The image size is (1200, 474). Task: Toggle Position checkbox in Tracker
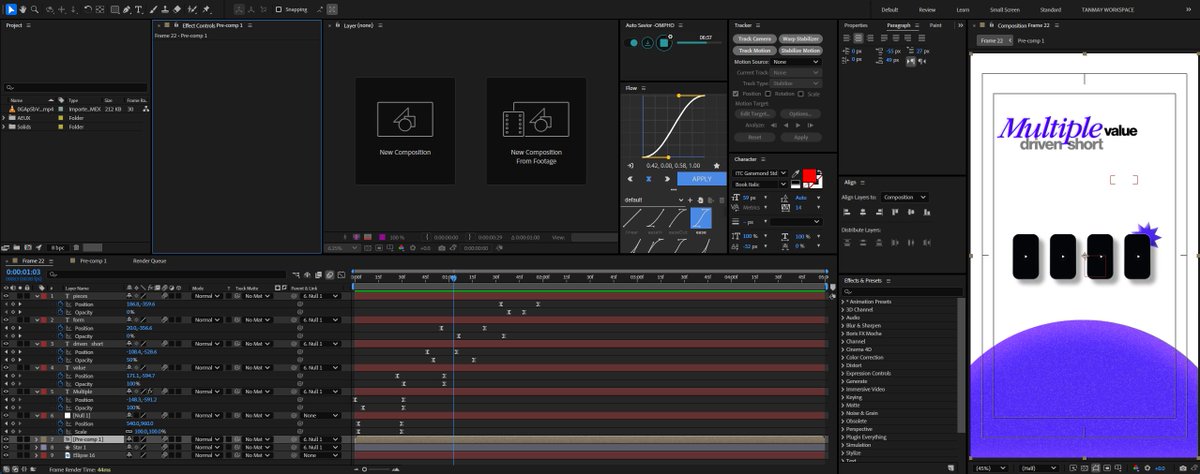(736, 94)
